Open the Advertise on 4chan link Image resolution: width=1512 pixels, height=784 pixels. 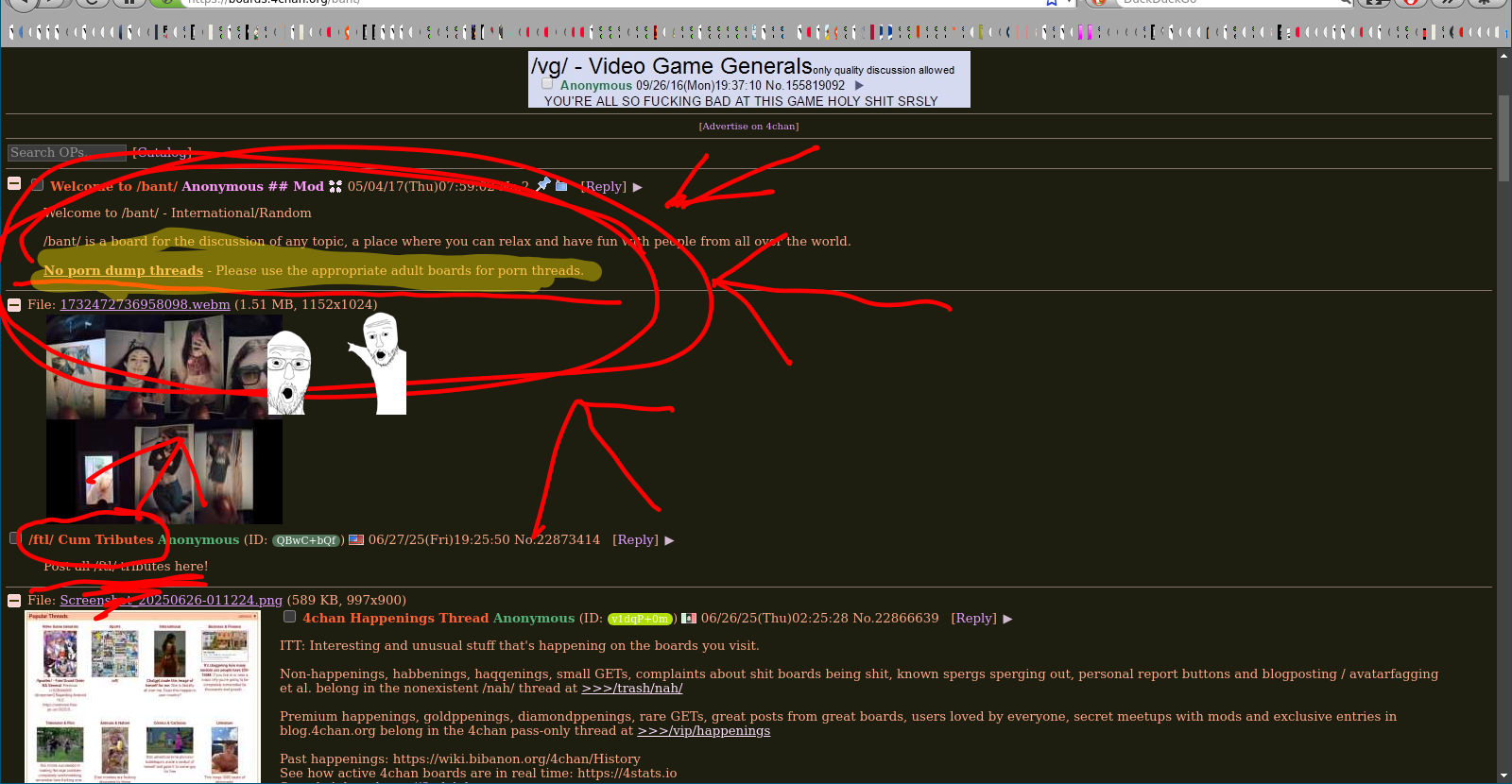tap(748, 127)
